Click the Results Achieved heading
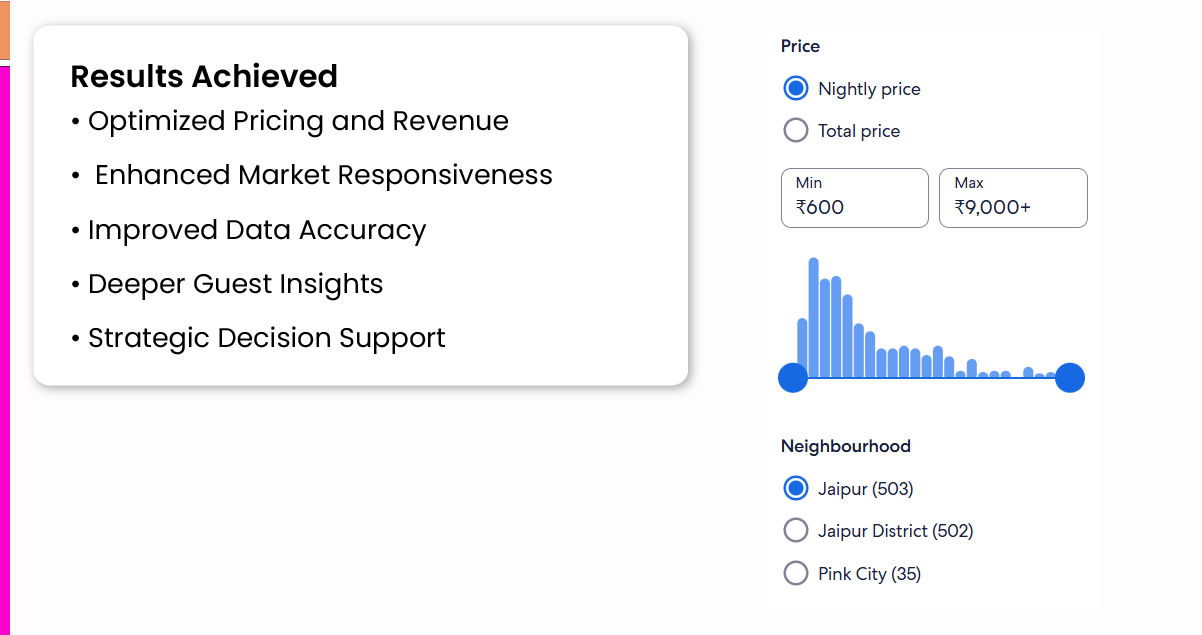This screenshot has height=635, width=1202. 204,77
